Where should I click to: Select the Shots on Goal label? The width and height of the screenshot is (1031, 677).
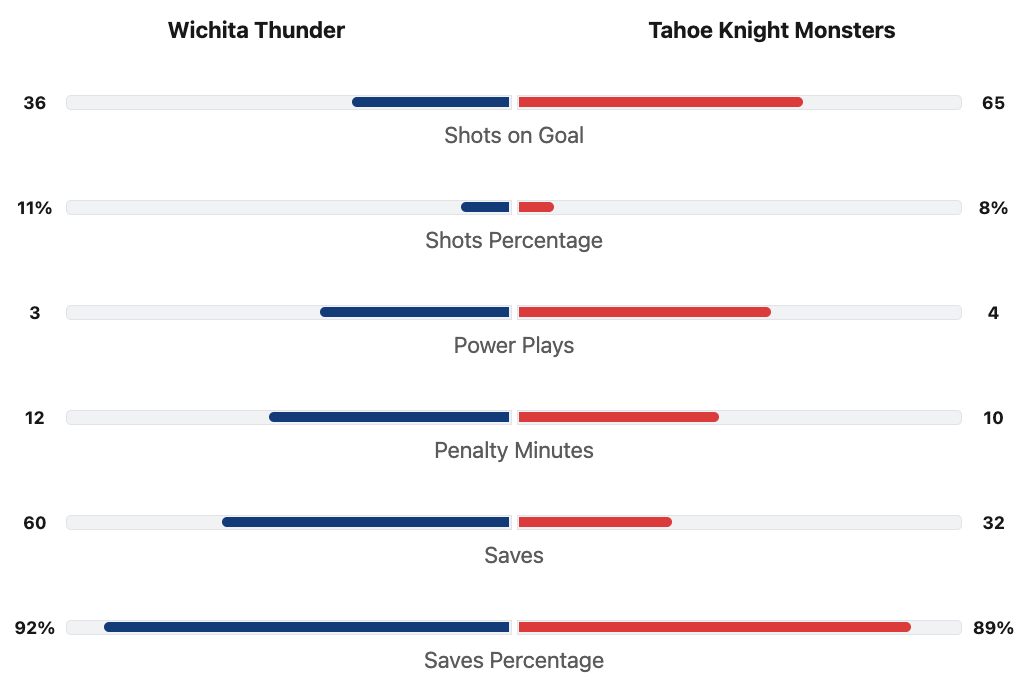pos(514,135)
